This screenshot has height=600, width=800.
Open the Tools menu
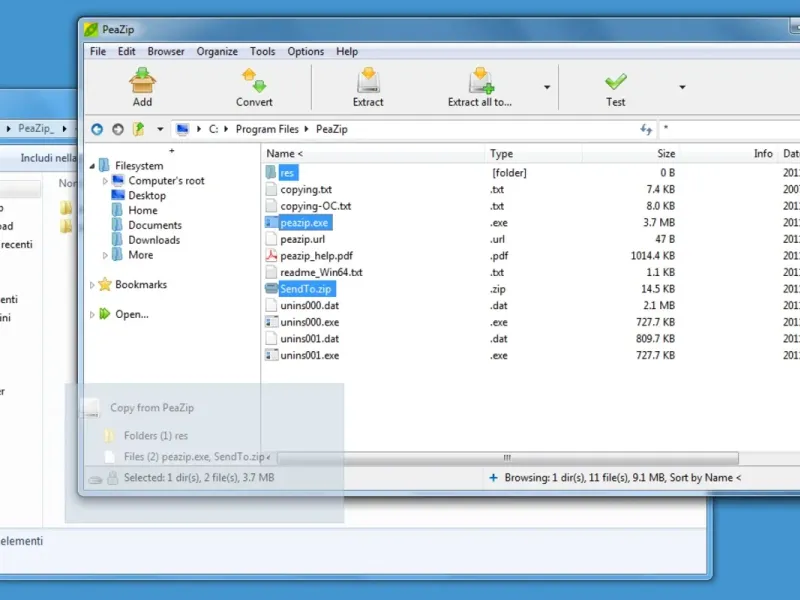click(x=263, y=52)
